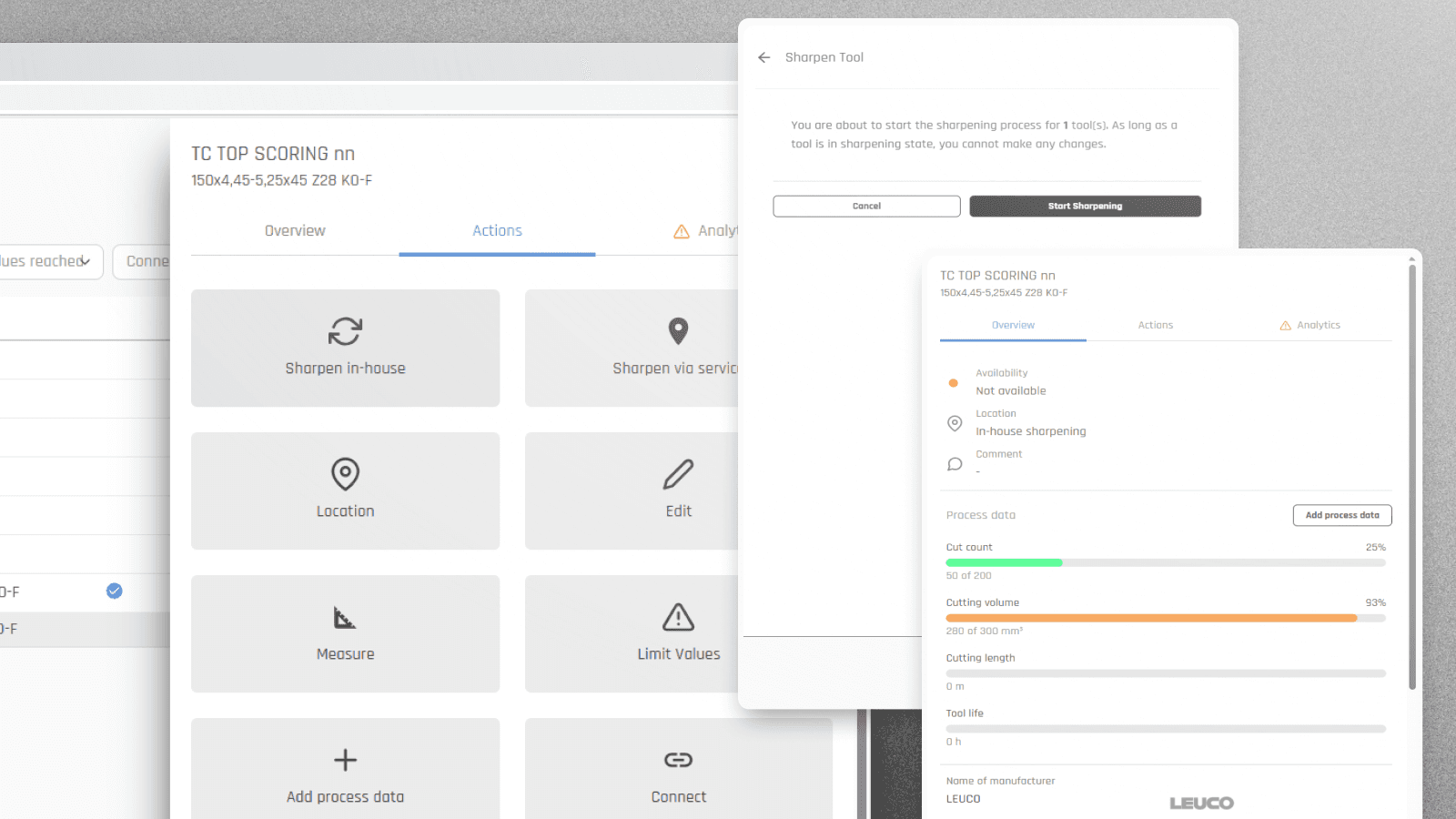This screenshot has width=1456, height=819.
Task: Click the Cutting volume progress bar
Action: click(1166, 619)
